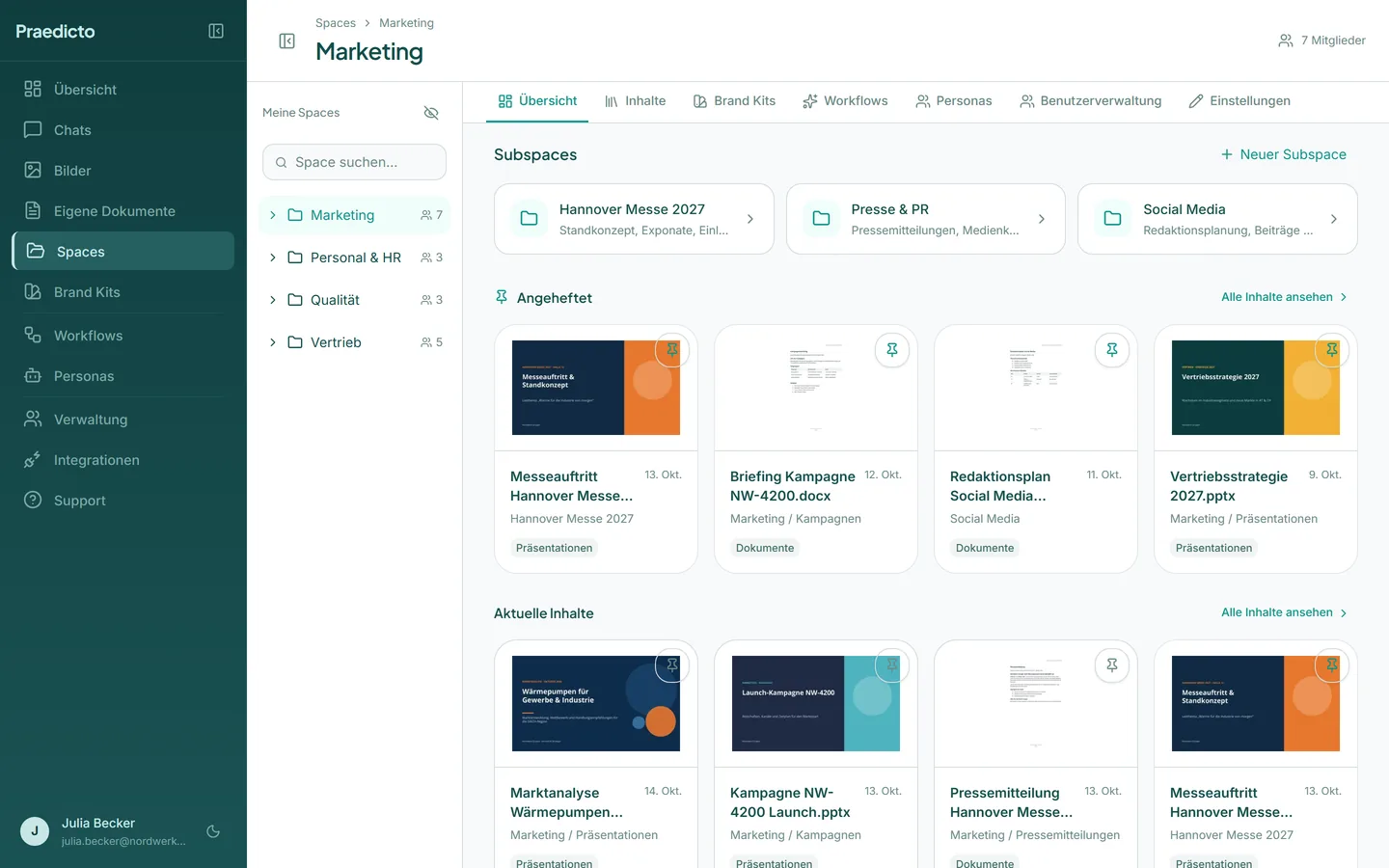This screenshot has width=1389, height=868.
Task: Unpin Redaktionsplan Social Media card
Action: (x=1112, y=350)
